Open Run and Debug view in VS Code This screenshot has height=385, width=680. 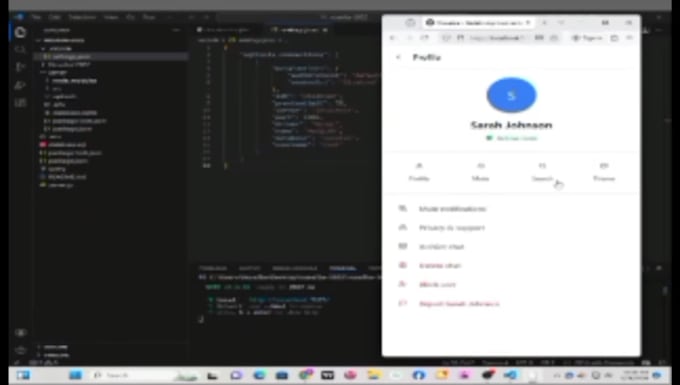click(x=20, y=85)
